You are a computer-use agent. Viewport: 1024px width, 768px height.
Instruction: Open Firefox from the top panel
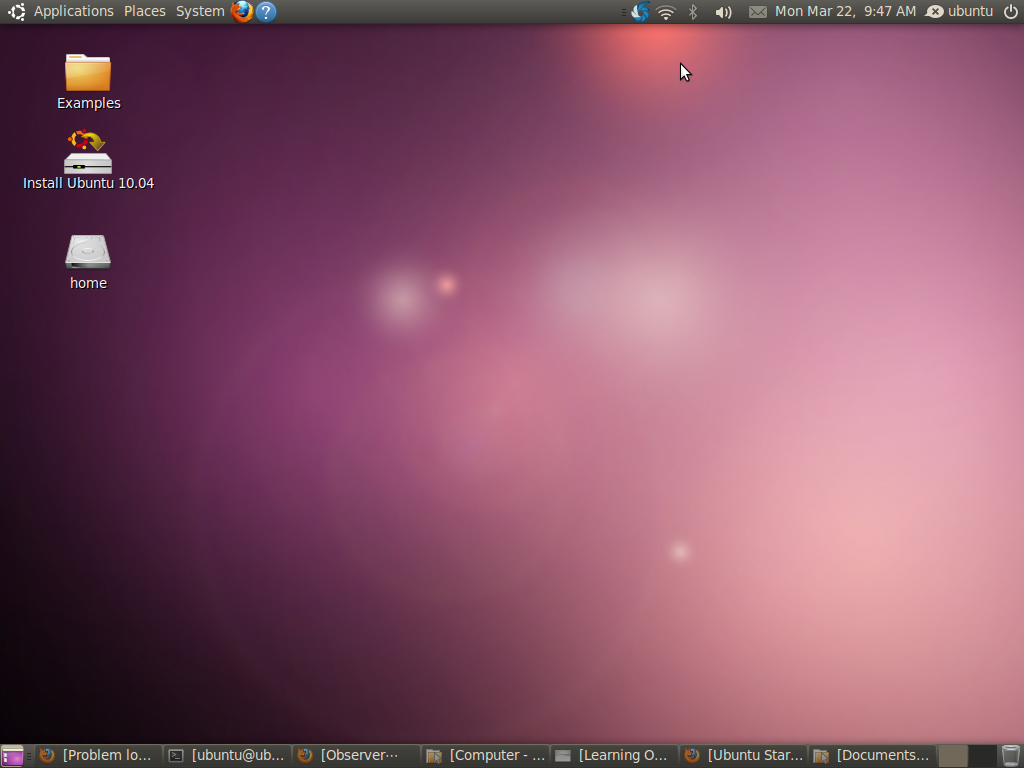pos(241,11)
